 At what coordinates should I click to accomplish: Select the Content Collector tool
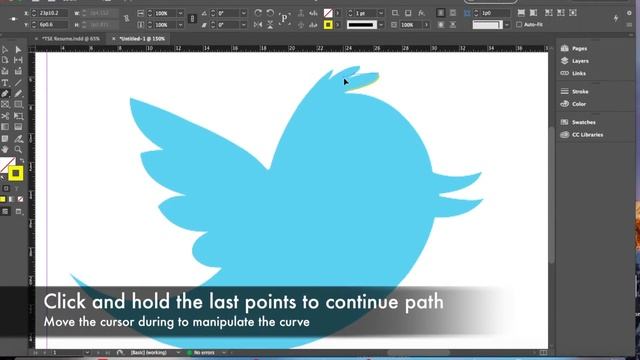tap(5, 71)
